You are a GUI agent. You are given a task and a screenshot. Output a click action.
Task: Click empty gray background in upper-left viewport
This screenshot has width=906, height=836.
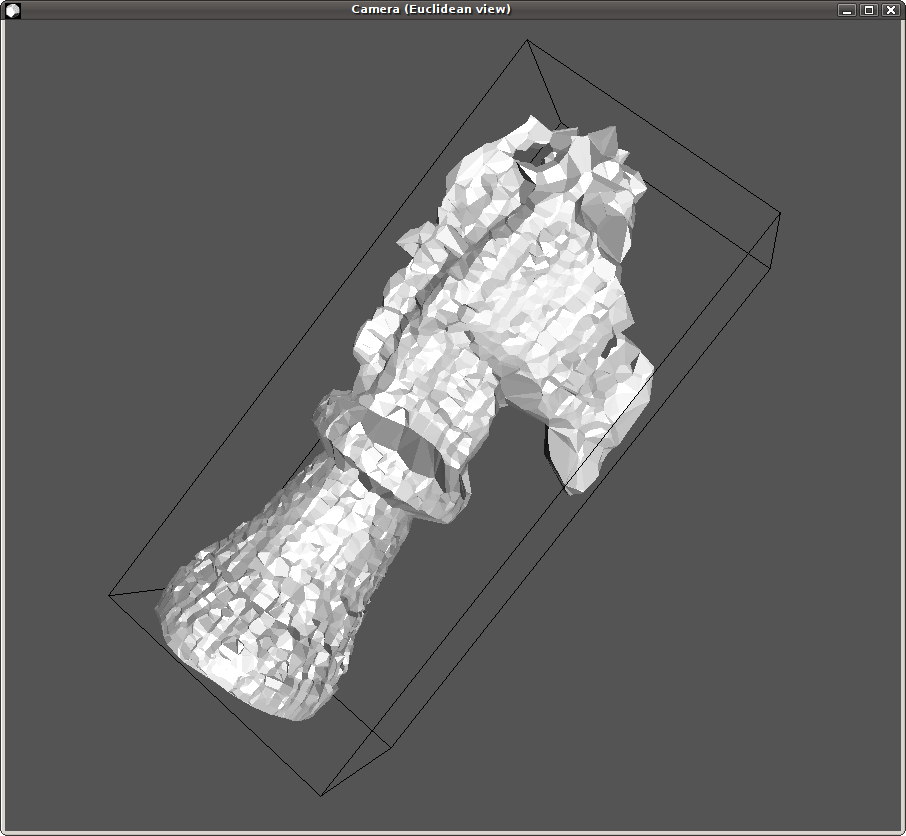coord(150,150)
